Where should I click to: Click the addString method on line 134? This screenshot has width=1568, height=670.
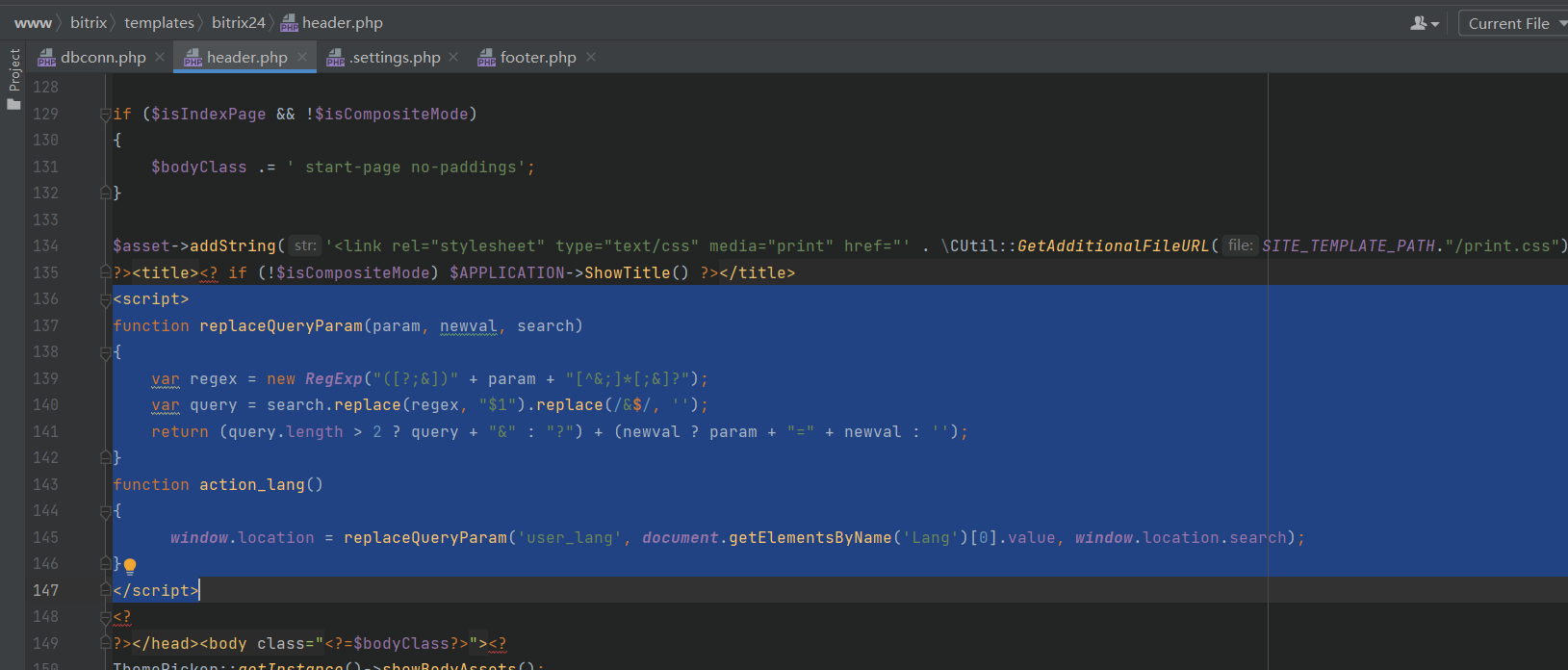[233, 246]
